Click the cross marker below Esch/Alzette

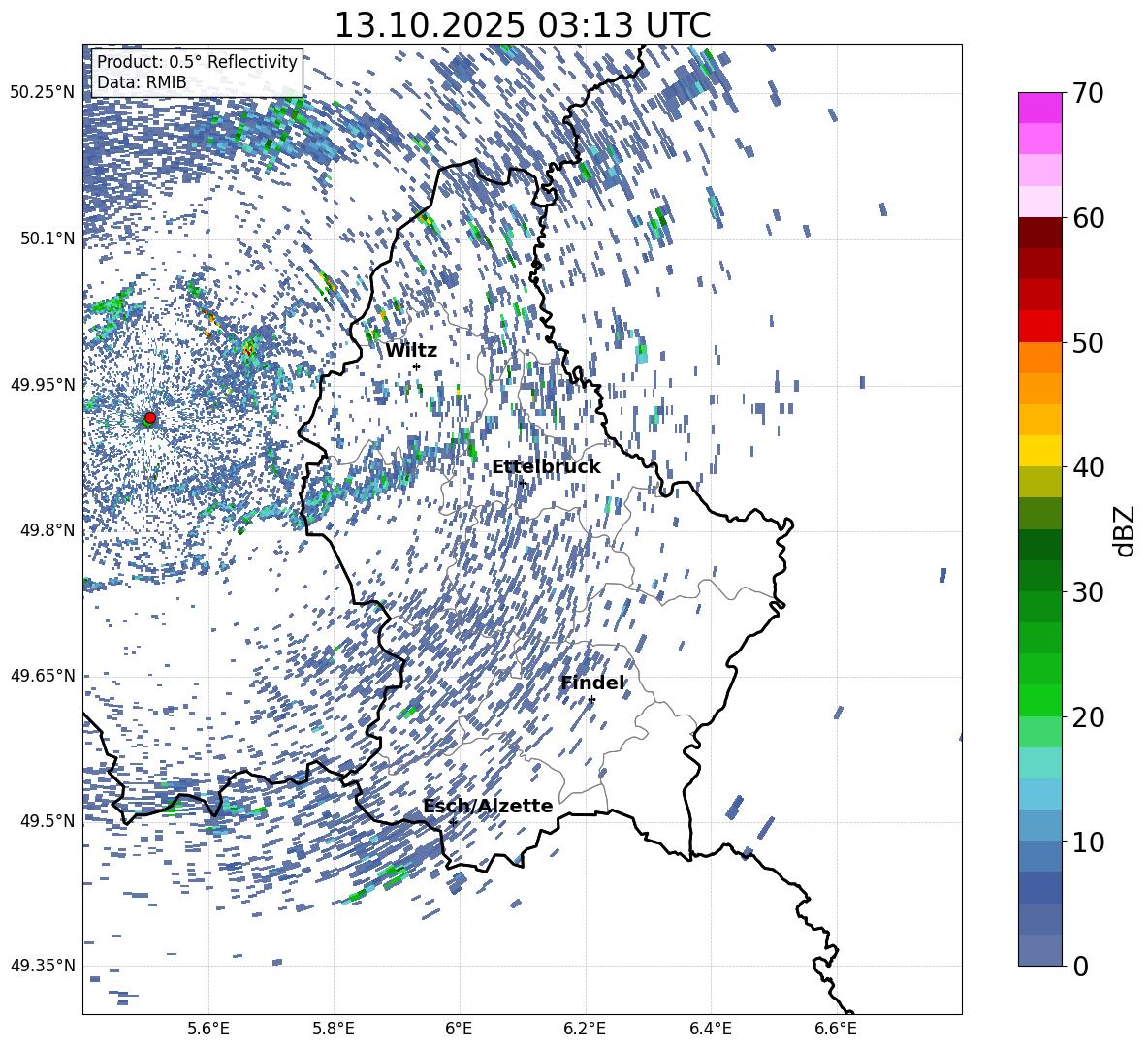pyautogui.click(x=453, y=822)
